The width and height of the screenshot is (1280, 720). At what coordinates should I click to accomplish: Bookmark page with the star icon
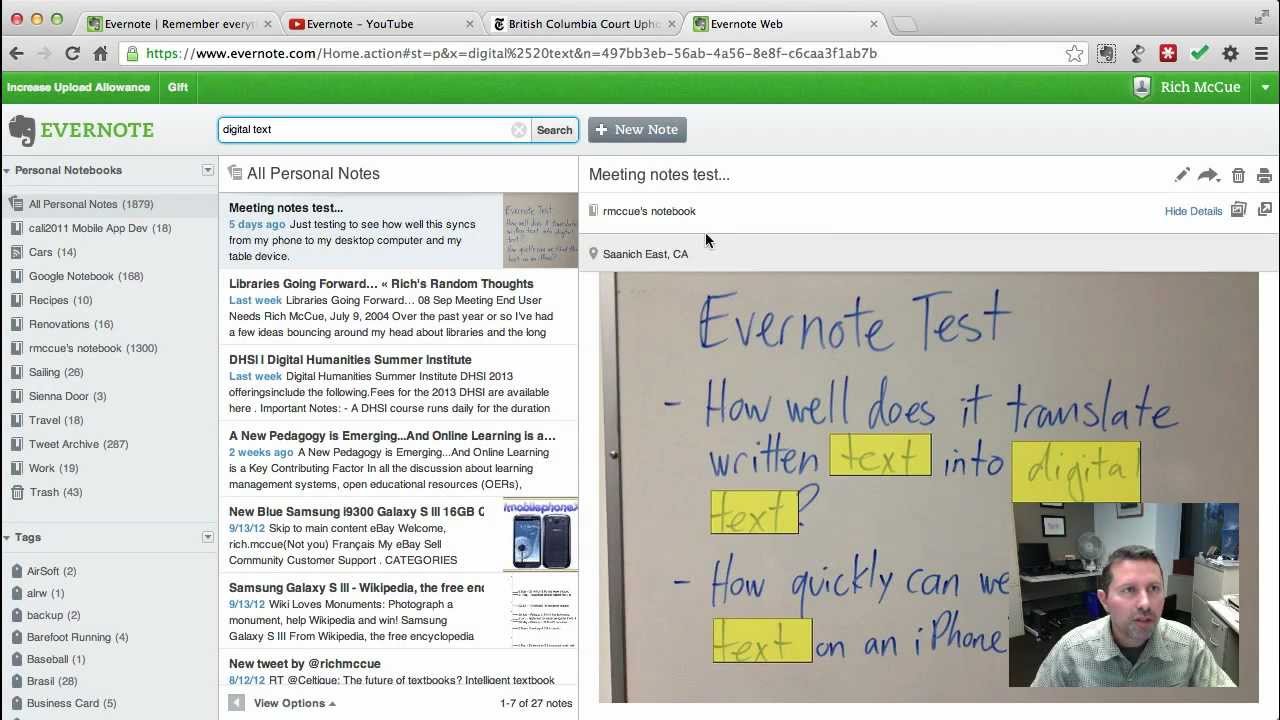(1074, 54)
